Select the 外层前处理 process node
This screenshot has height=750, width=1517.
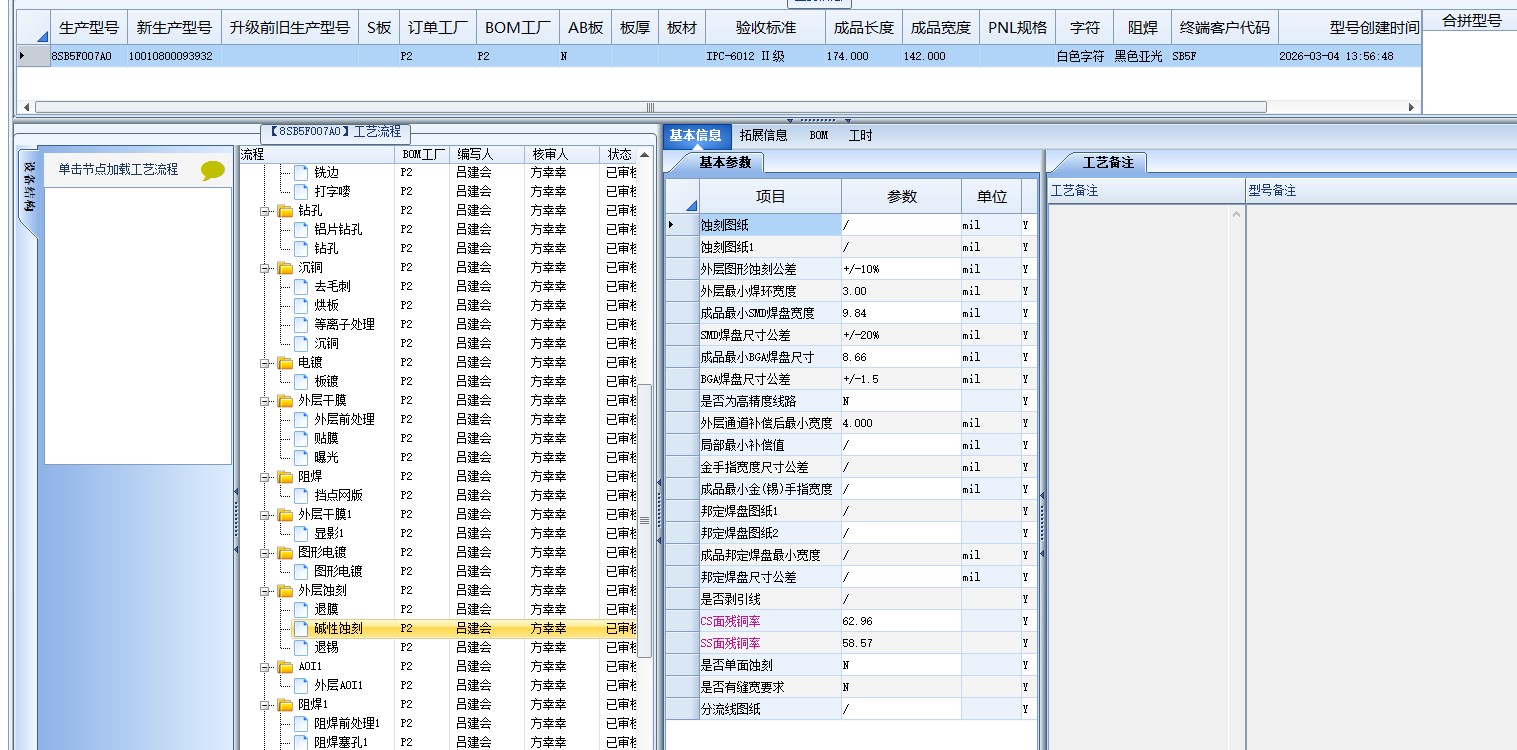pos(344,420)
